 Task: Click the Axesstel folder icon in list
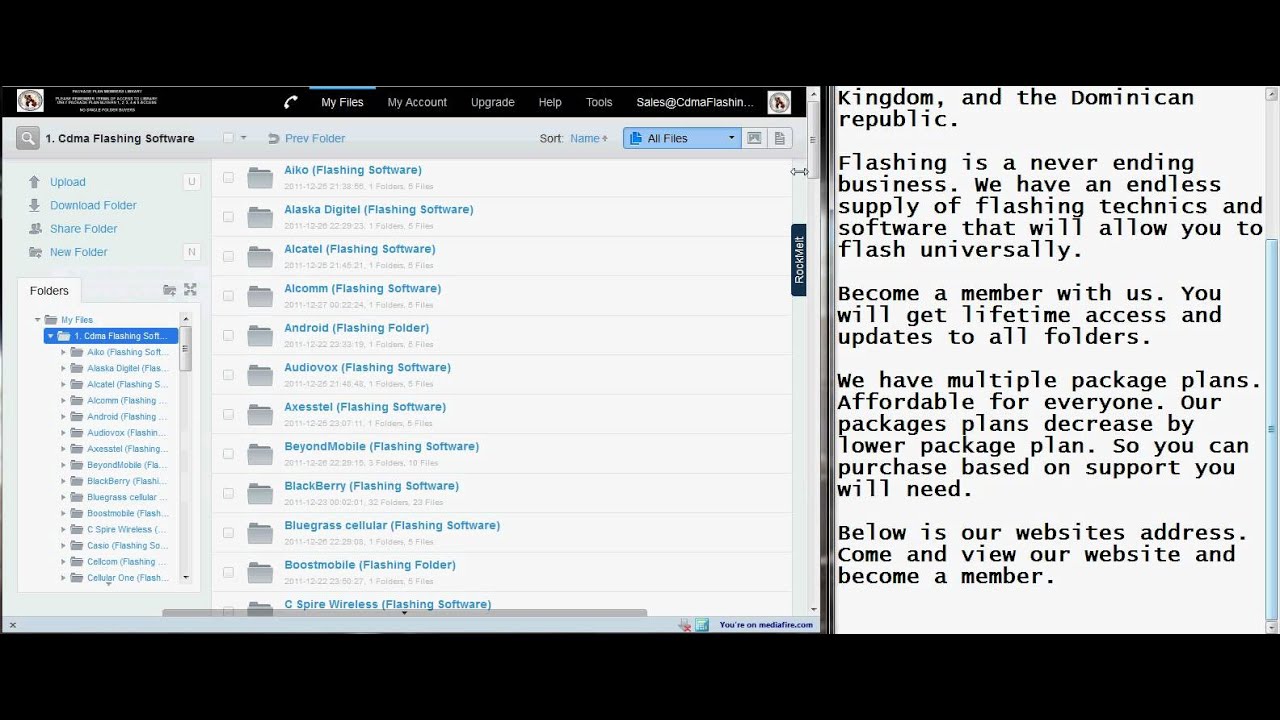click(260, 415)
